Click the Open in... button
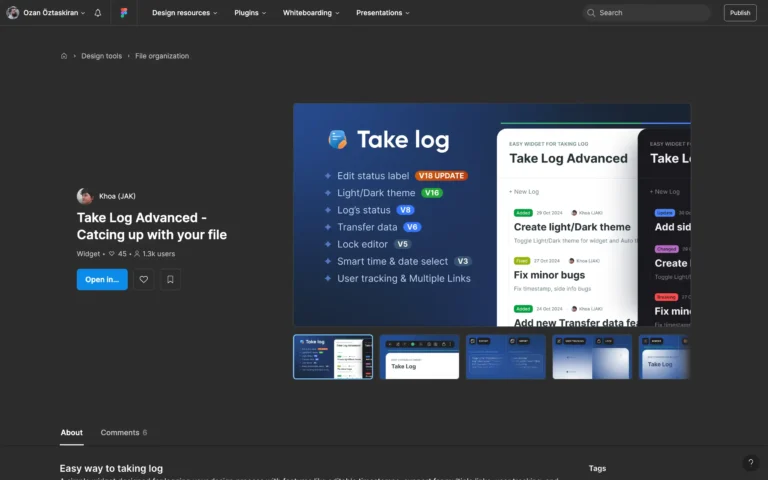The height and width of the screenshot is (480, 768). click(102, 279)
